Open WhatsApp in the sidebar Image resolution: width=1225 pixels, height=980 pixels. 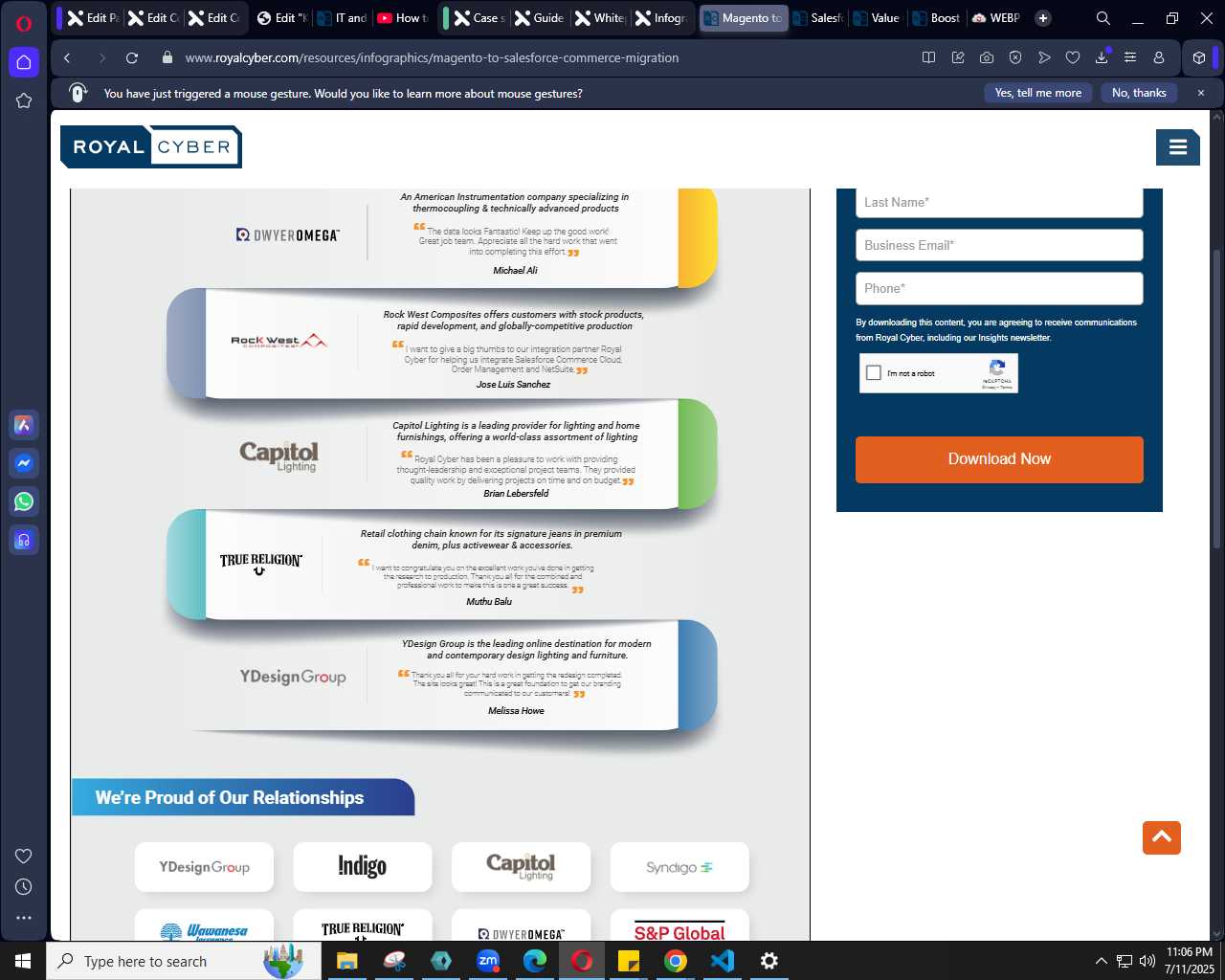coord(24,501)
